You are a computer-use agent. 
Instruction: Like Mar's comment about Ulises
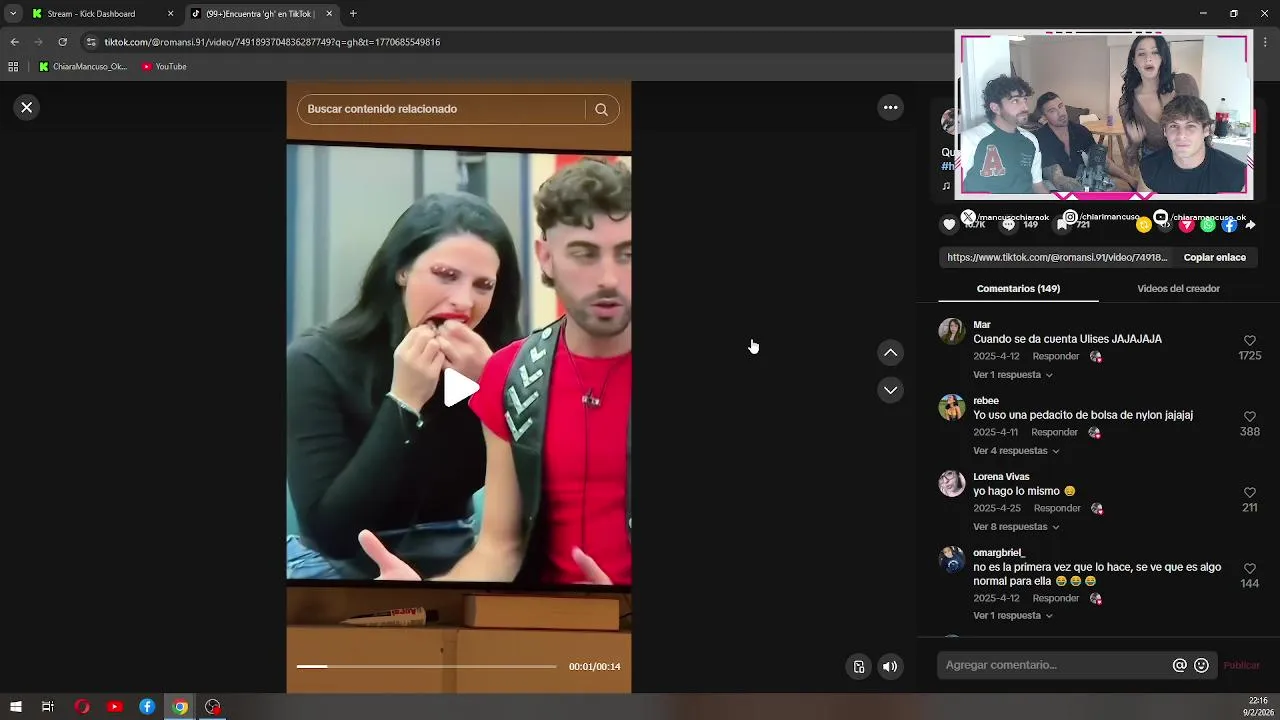pyautogui.click(x=1249, y=341)
